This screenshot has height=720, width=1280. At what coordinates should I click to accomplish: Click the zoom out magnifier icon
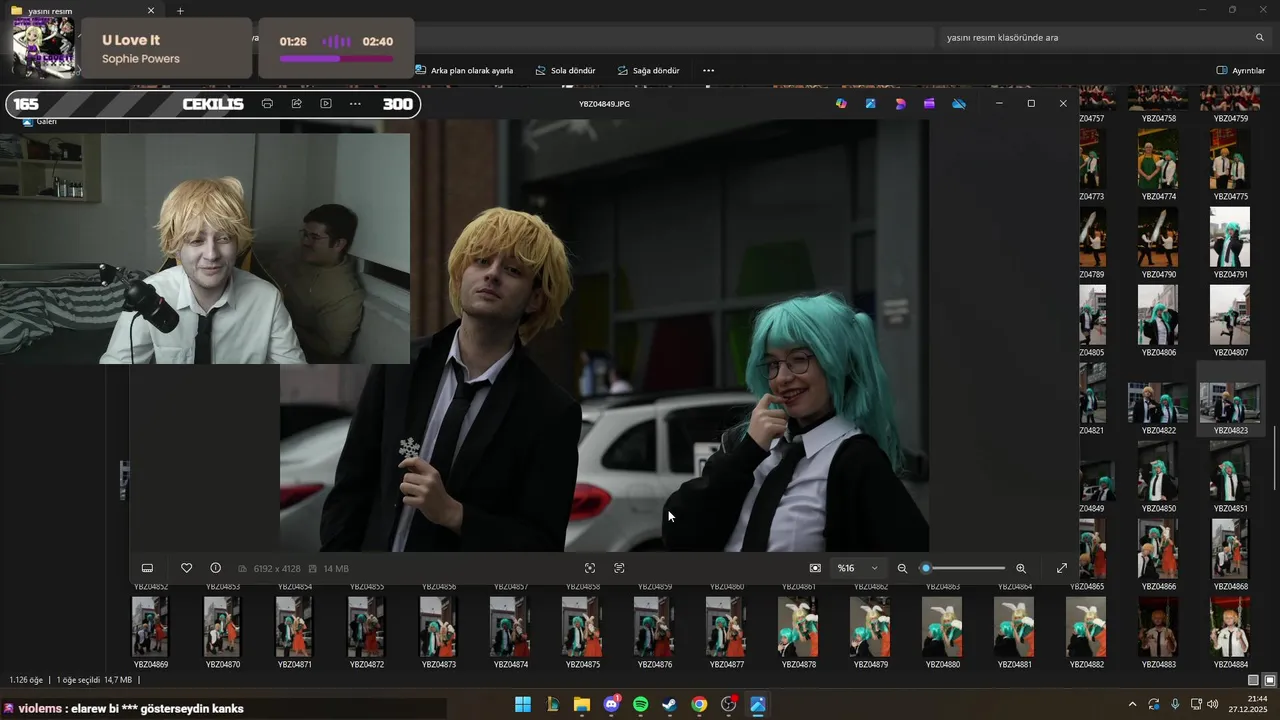(902, 568)
